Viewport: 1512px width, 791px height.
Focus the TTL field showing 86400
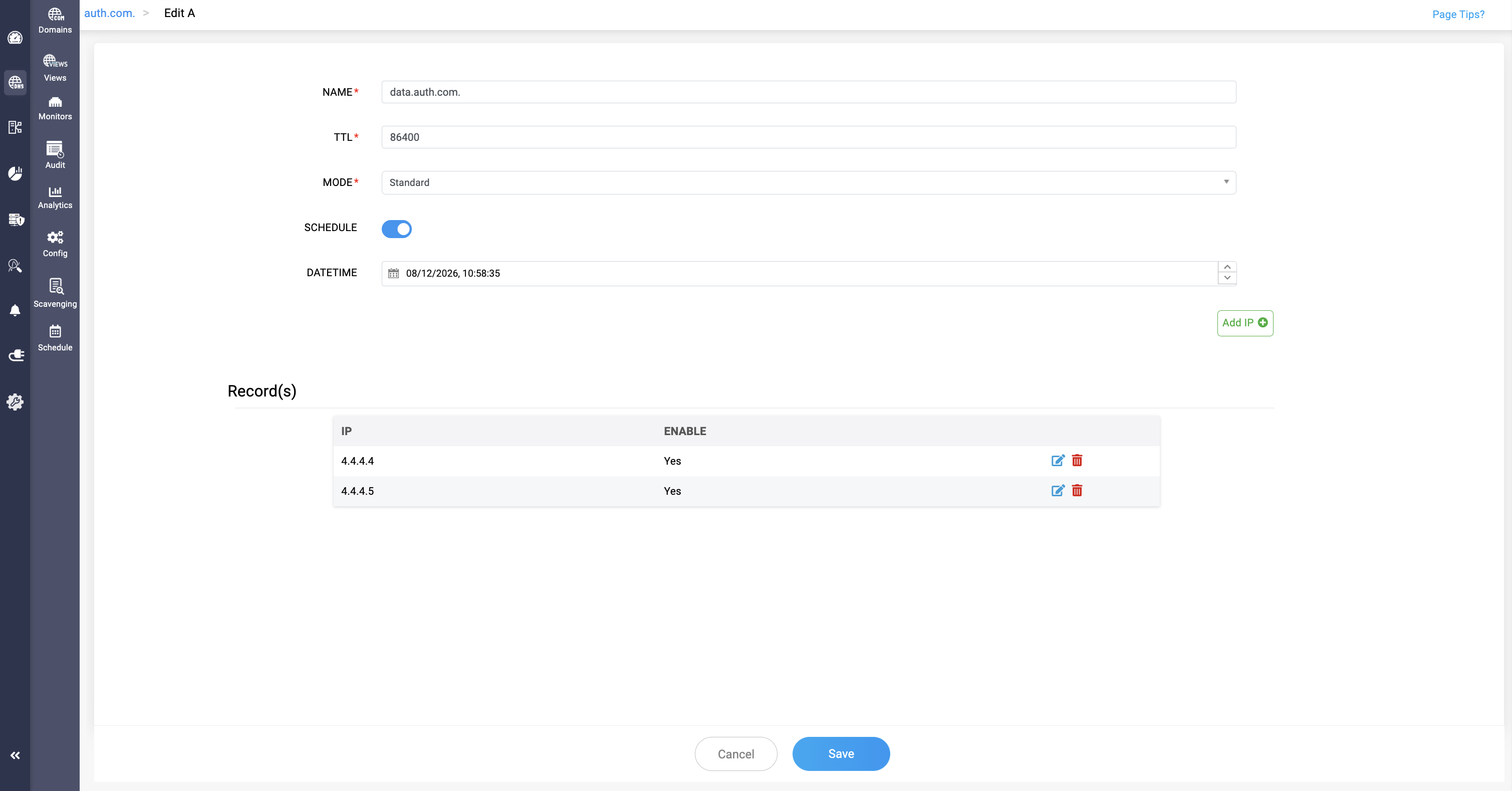pyautogui.click(x=808, y=137)
